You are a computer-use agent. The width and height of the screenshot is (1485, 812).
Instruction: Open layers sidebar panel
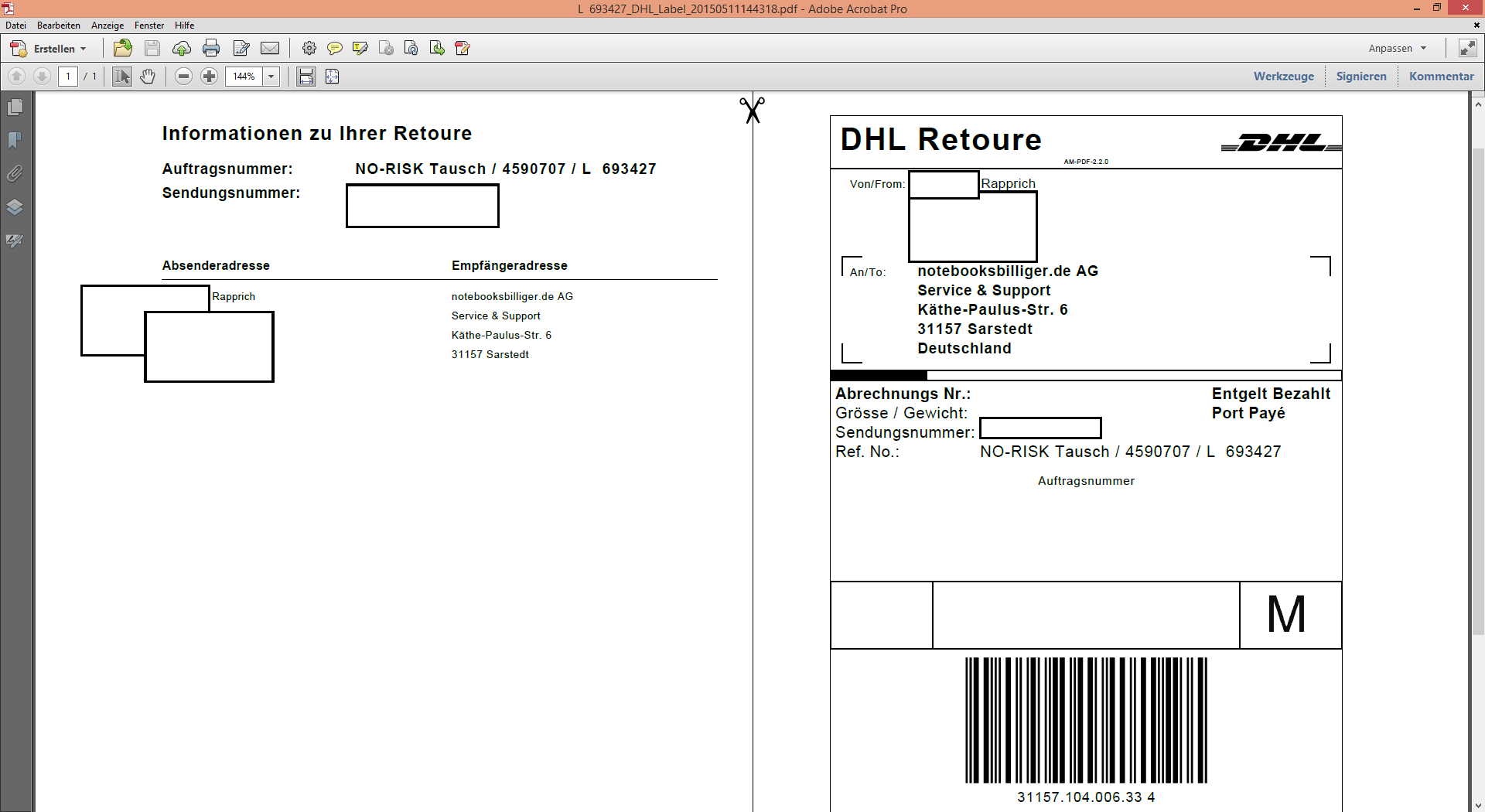(15, 206)
